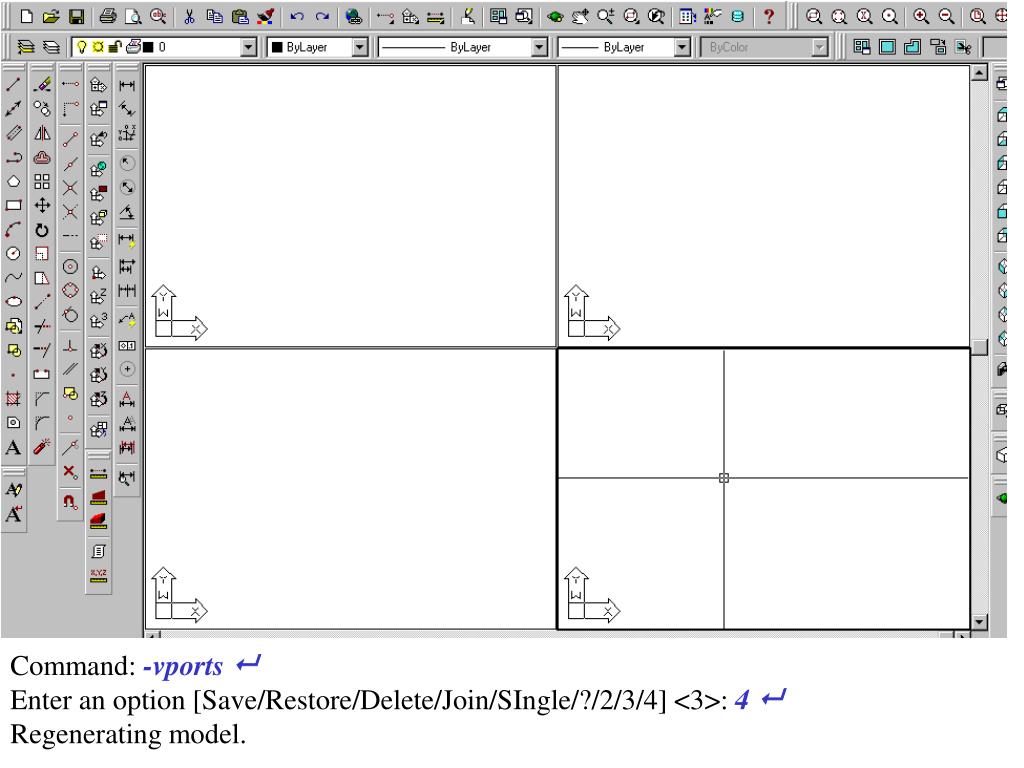Select the Move tool with four arrows
Image resolution: width=1024 pixels, height=768 pixels.
[x=42, y=206]
